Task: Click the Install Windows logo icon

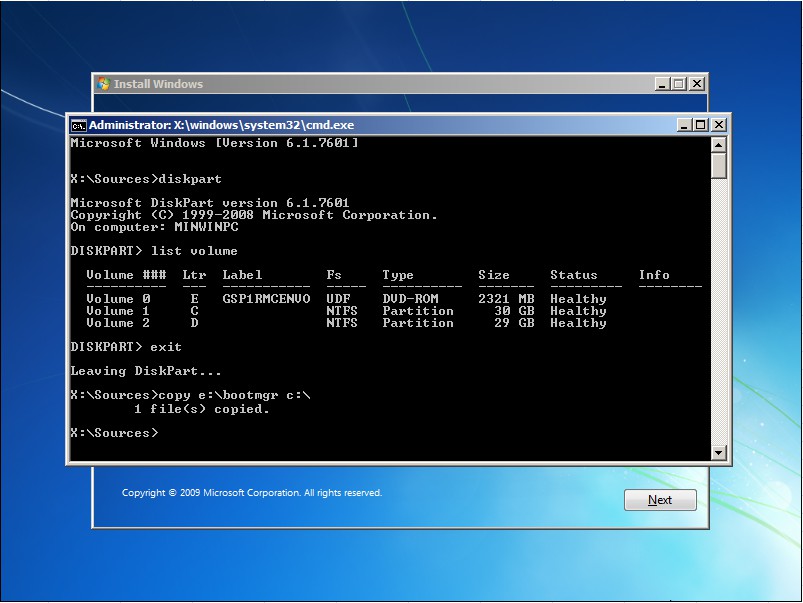Action: (103, 84)
